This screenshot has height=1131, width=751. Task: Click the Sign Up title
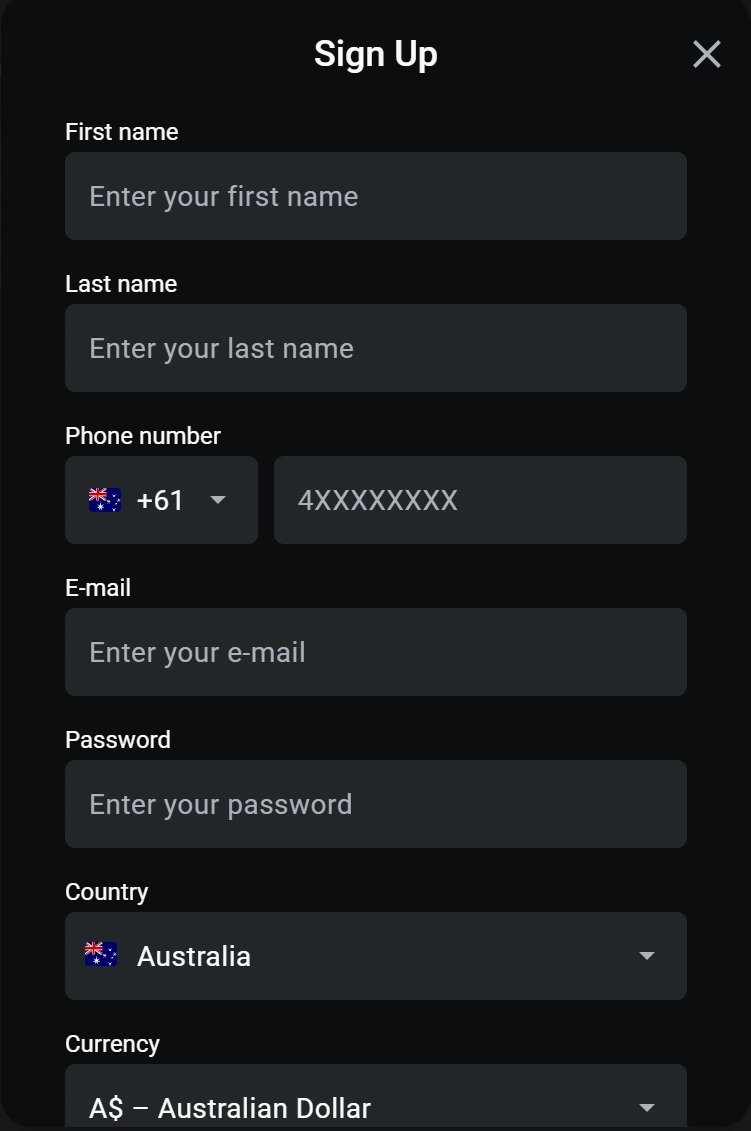coord(376,54)
